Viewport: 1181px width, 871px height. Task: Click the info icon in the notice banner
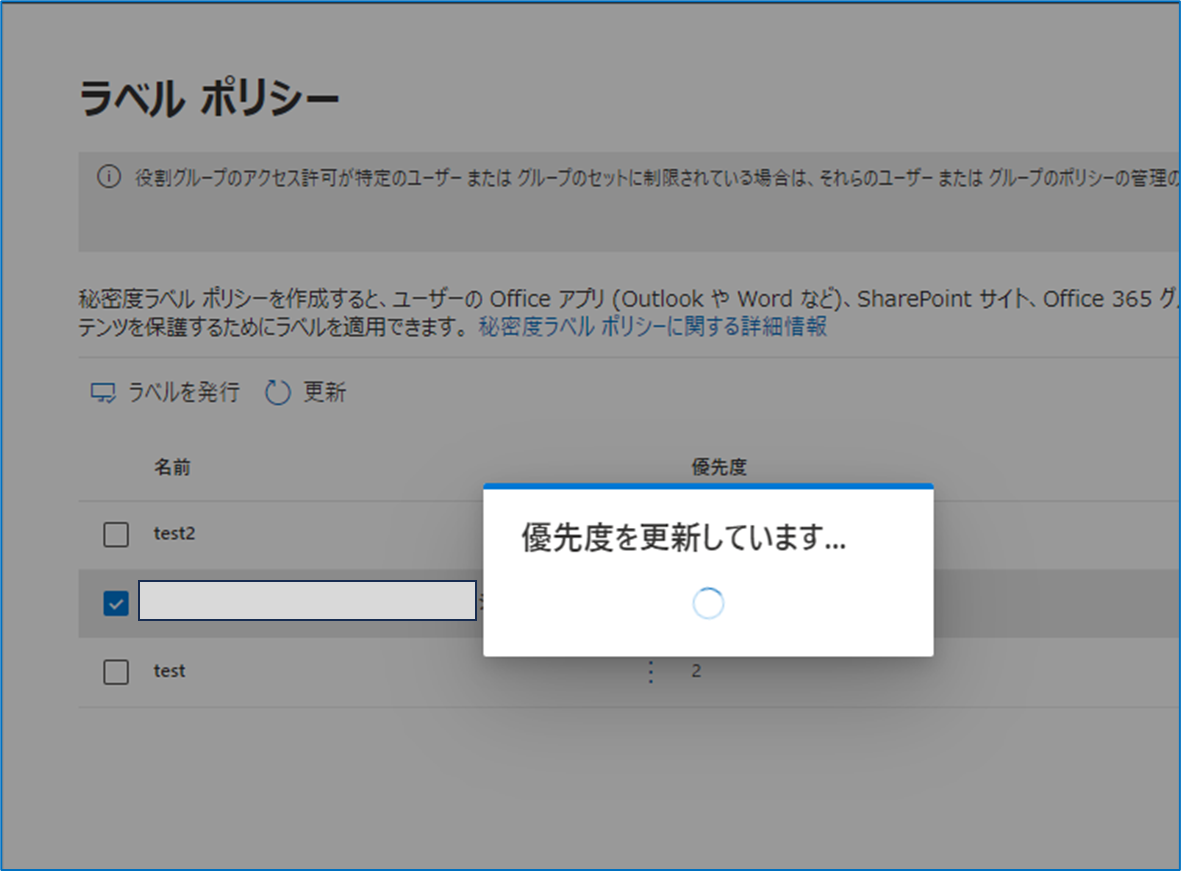109,177
